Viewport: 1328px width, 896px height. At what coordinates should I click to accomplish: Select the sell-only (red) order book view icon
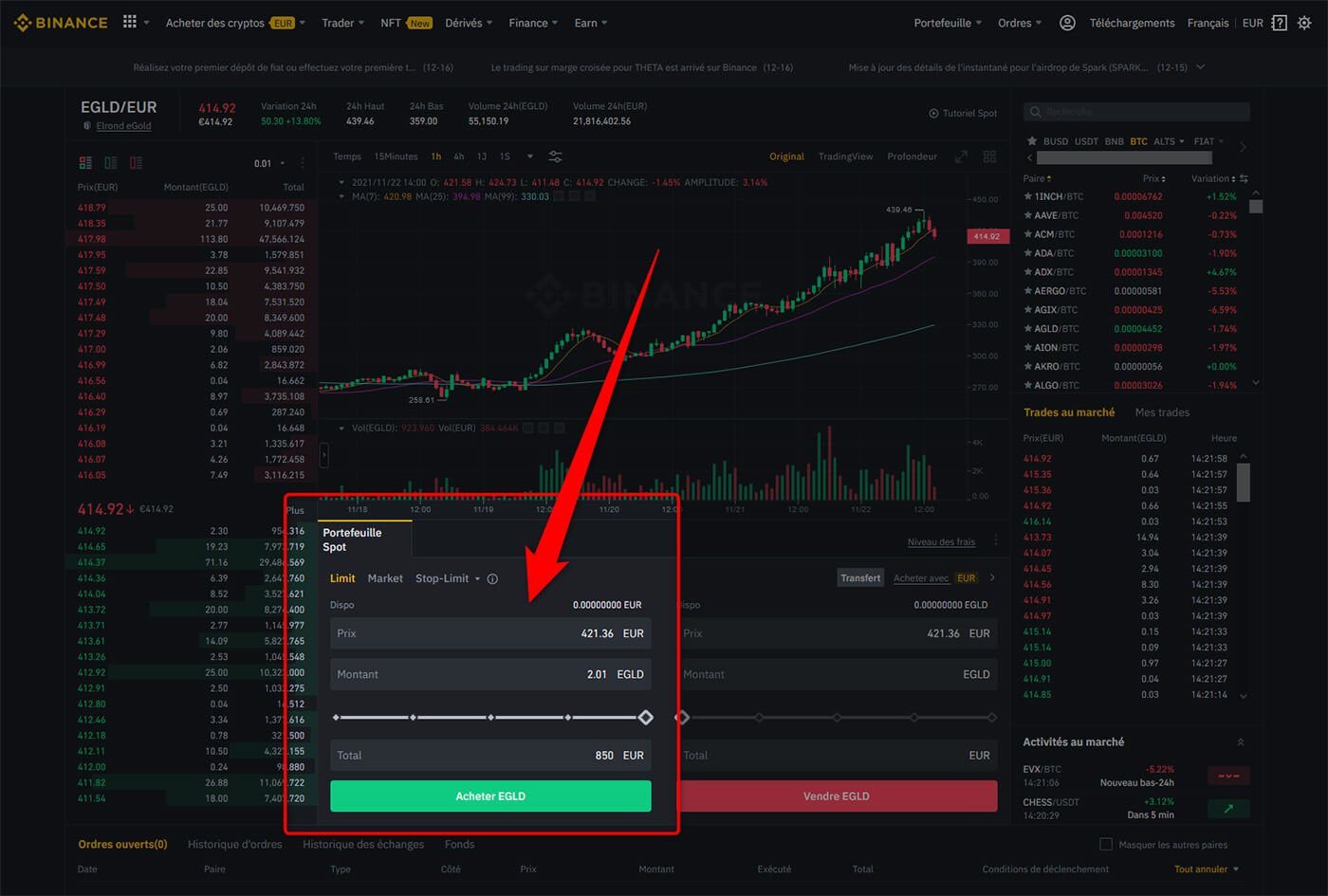point(136,163)
